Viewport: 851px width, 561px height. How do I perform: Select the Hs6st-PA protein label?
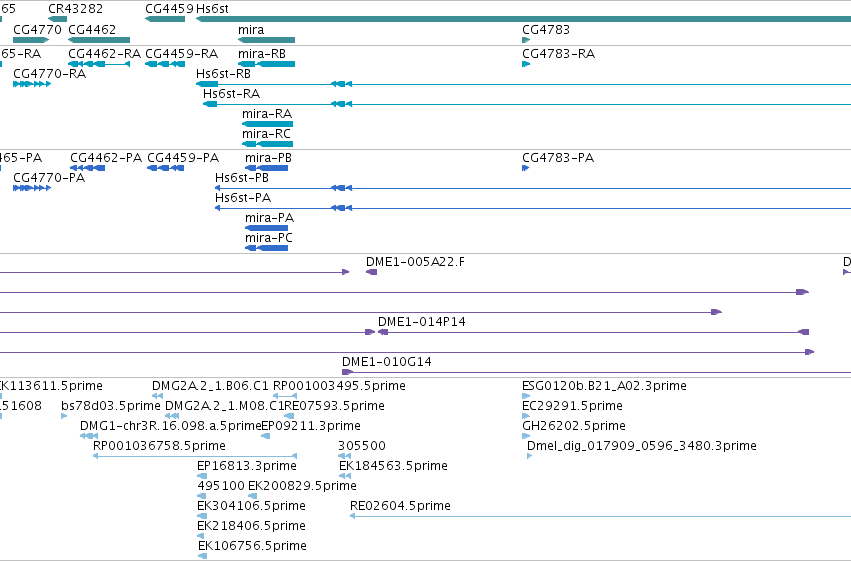point(243,198)
